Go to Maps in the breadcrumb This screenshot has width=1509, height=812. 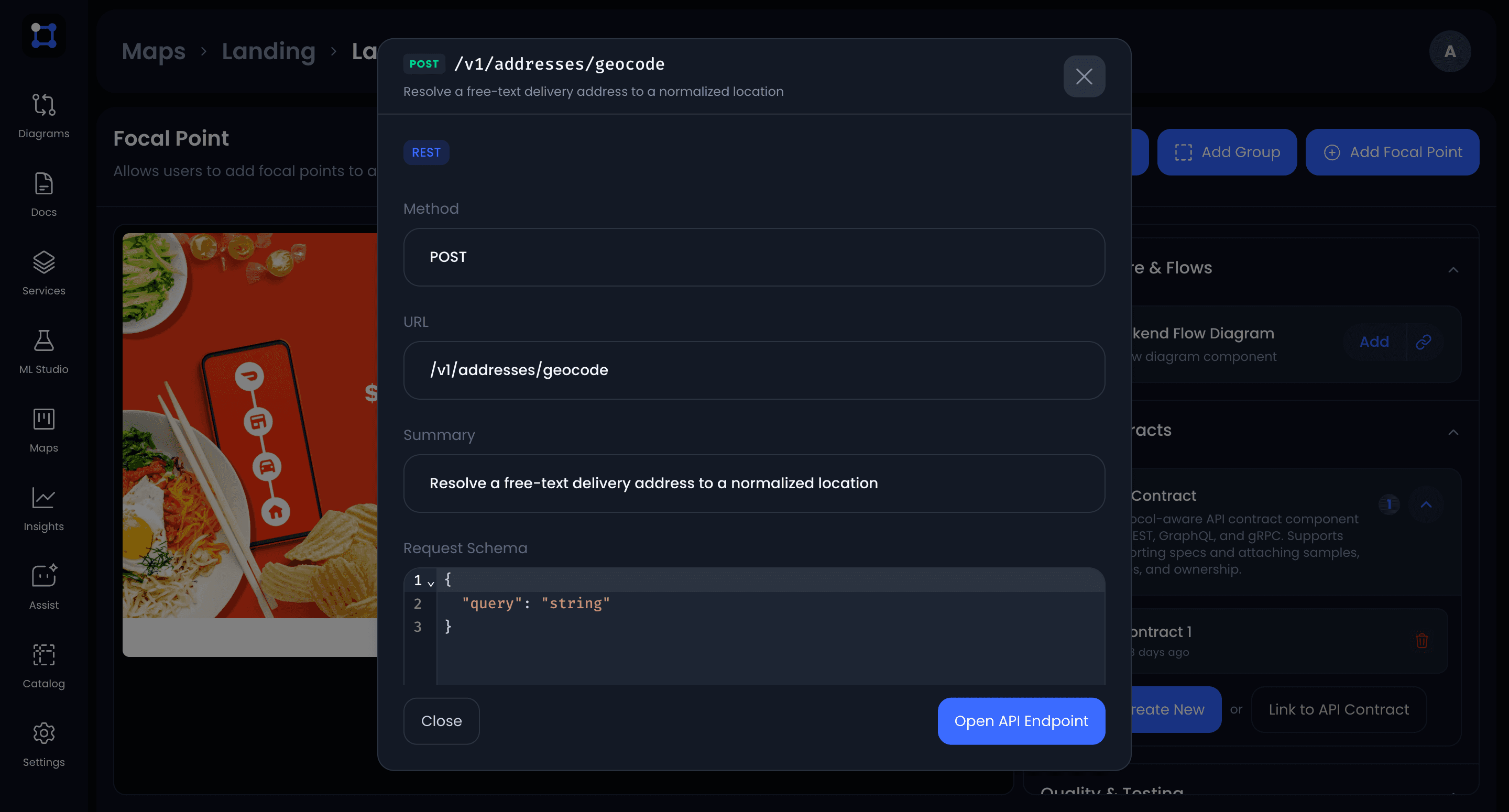[154, 51]
